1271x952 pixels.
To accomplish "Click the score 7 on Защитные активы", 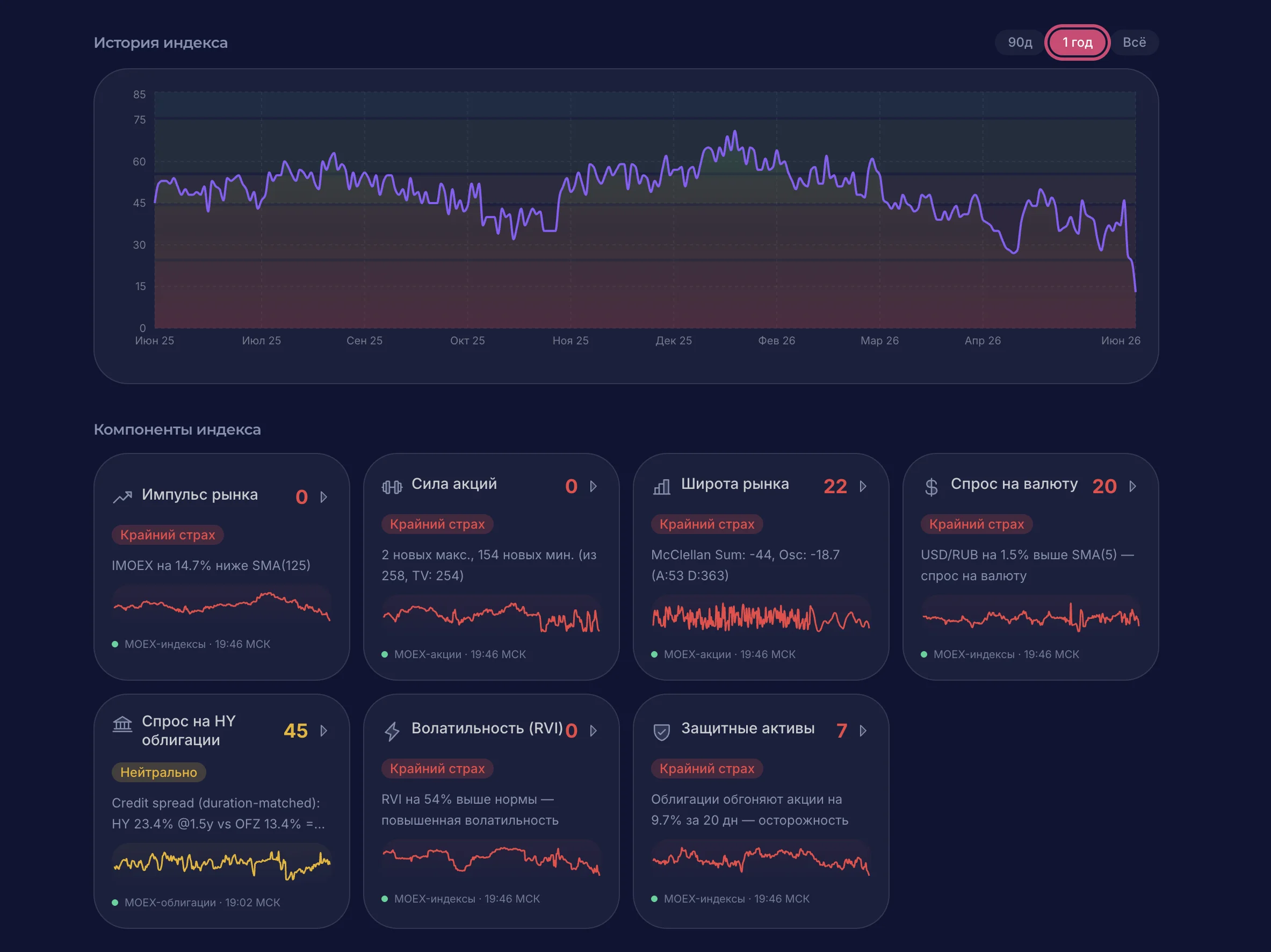I will 842,731.
